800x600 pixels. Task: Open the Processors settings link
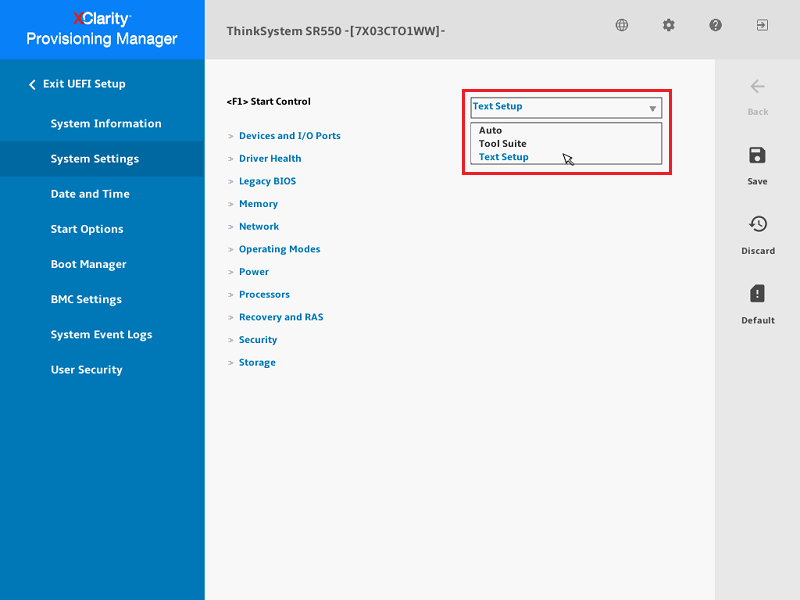click(264, 295)
